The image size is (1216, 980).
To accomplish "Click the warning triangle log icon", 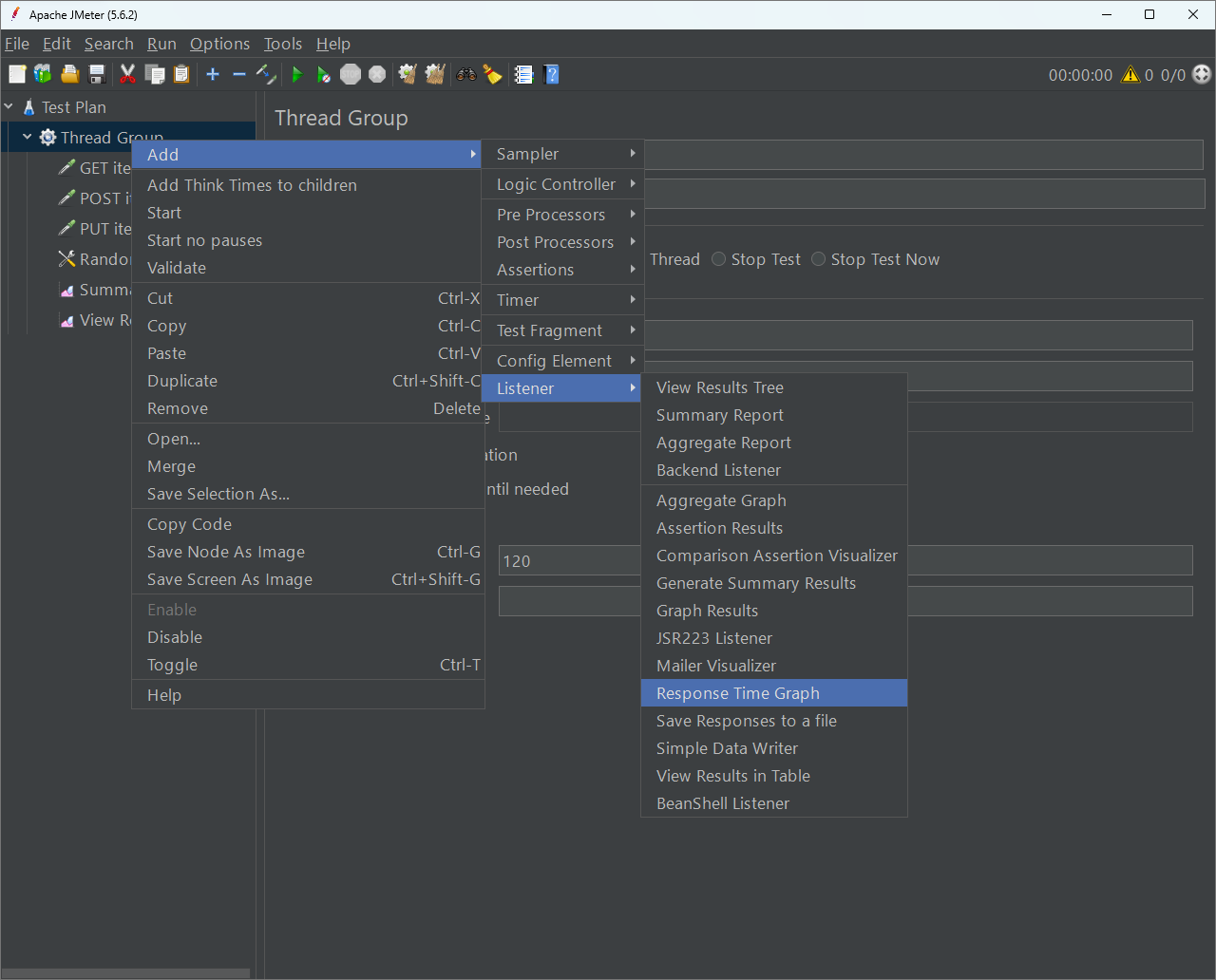I will 1130,74.
